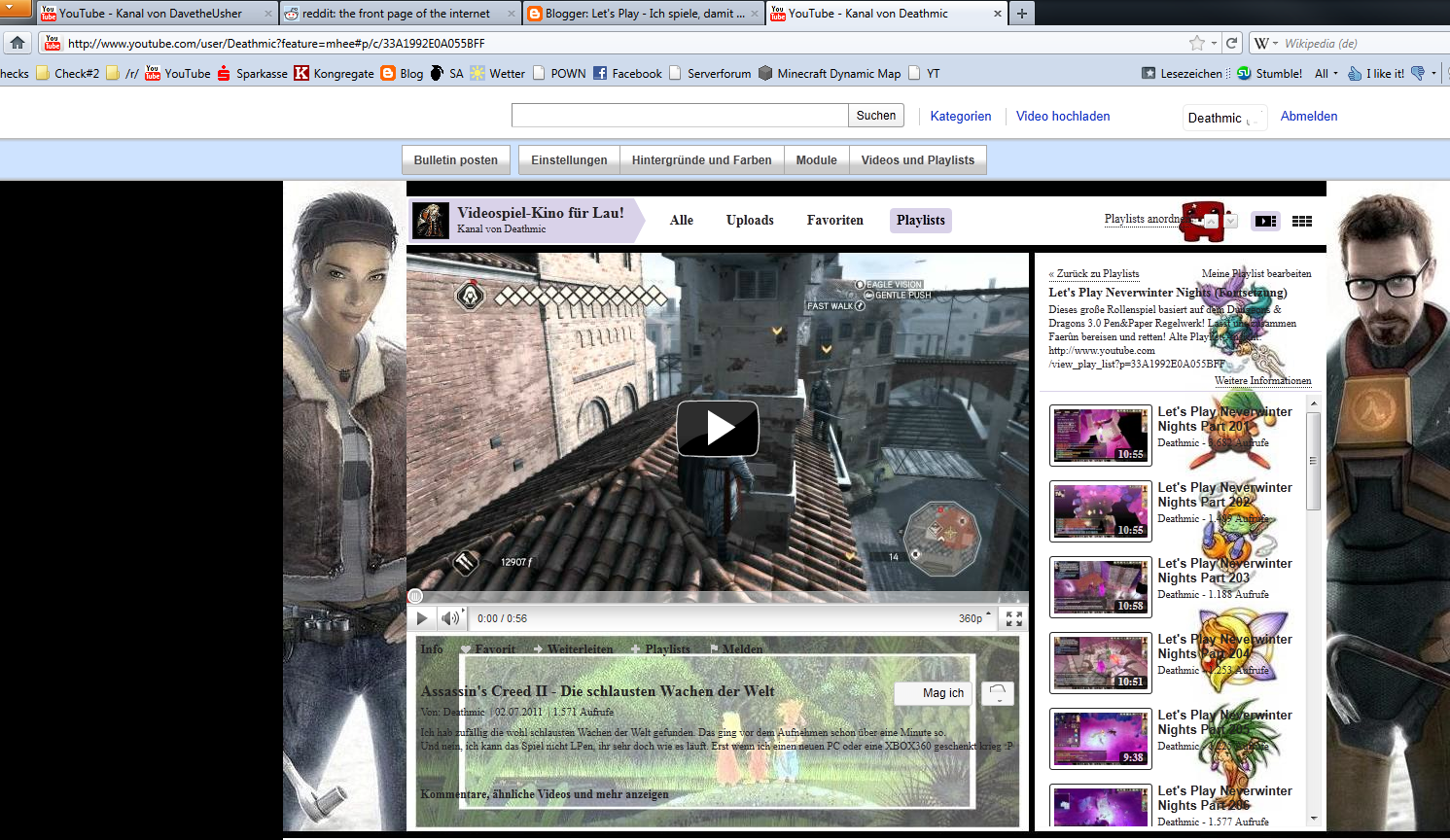Switch to the Blogger Let's Play tab

pyautogui.click(x=645, y=14)
